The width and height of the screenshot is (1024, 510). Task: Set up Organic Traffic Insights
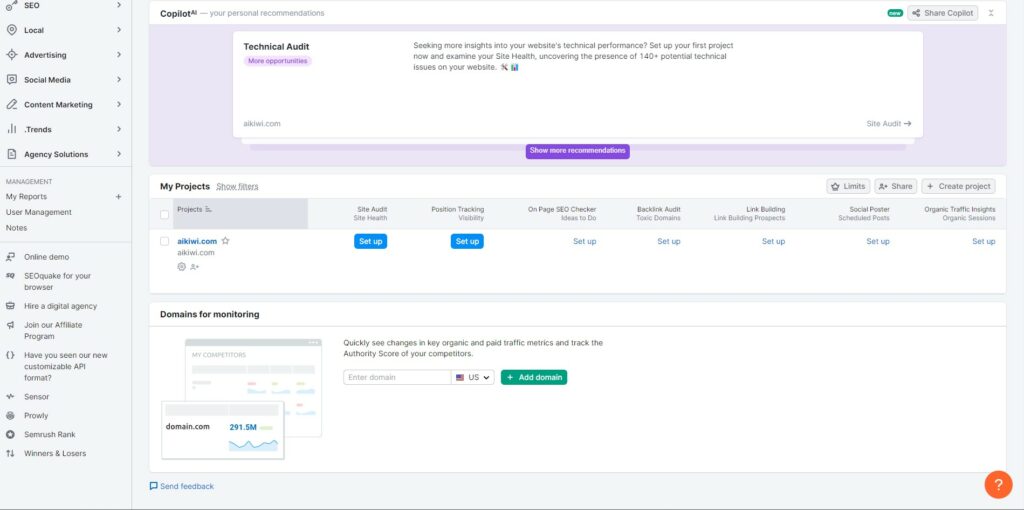(984, 242)
